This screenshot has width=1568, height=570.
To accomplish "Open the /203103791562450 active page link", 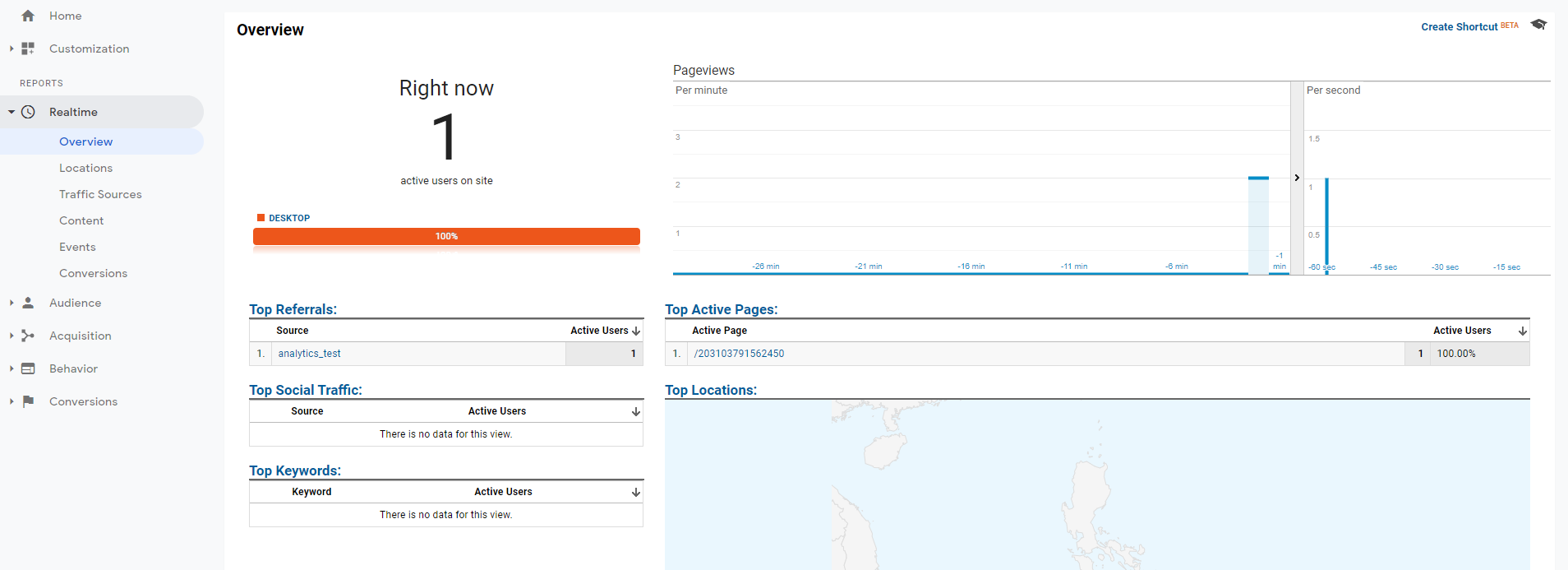I will point(739,354).
